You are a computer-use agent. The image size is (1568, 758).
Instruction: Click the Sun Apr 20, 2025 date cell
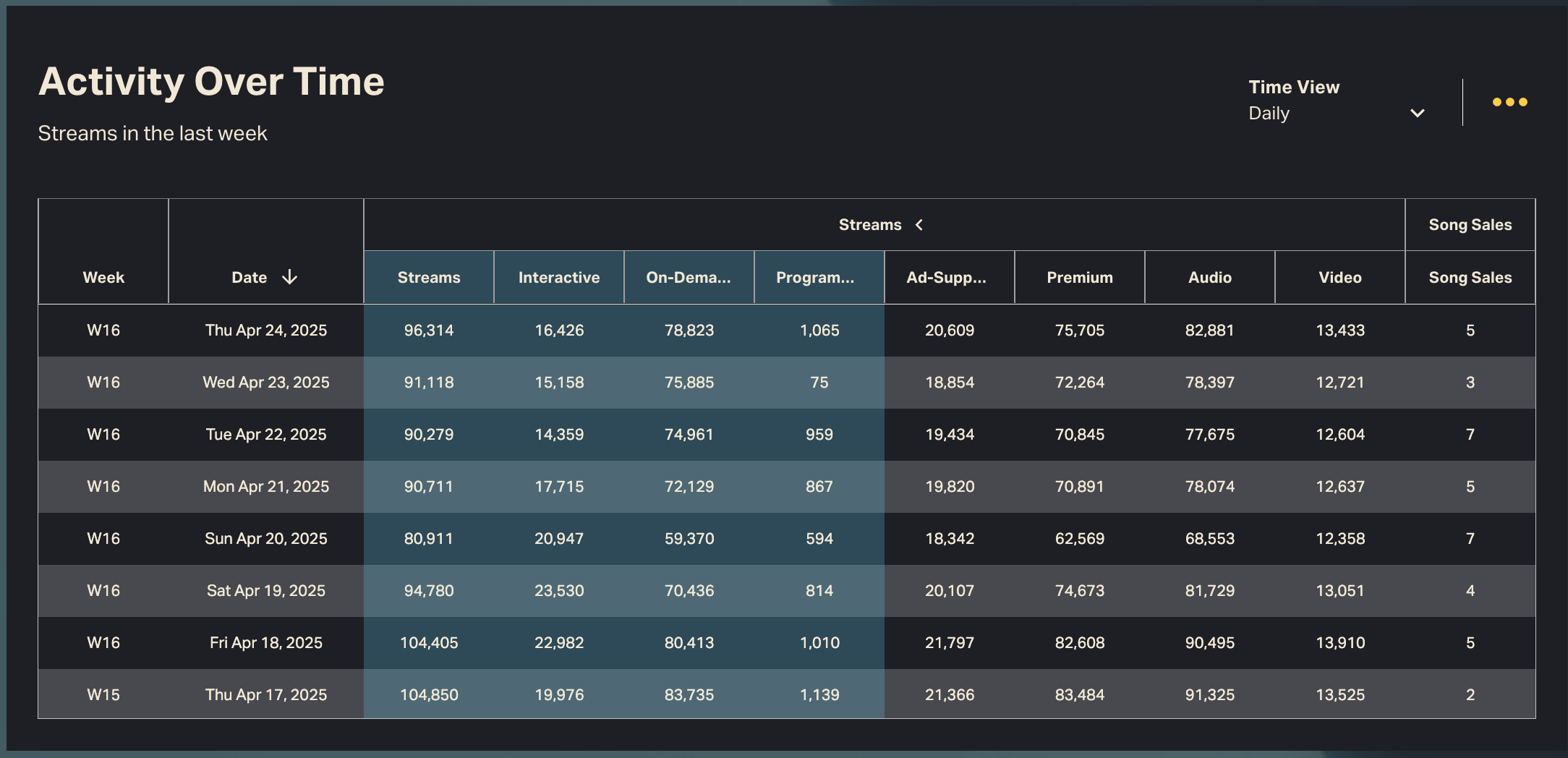point(266,539)
